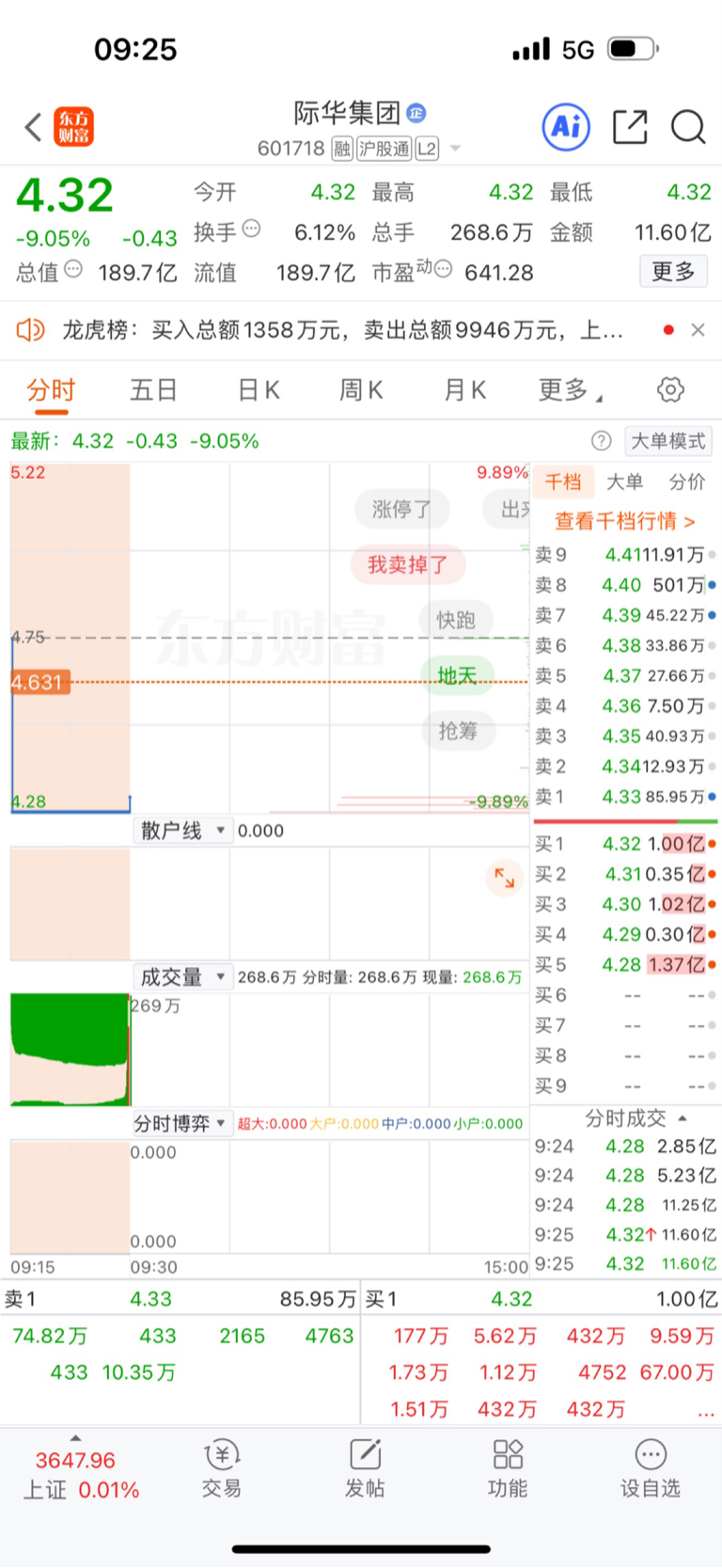The height and width of the screenshot is (1568, 722).
Task: Tap the green volume bar chart
Action: coord(70,1049)
